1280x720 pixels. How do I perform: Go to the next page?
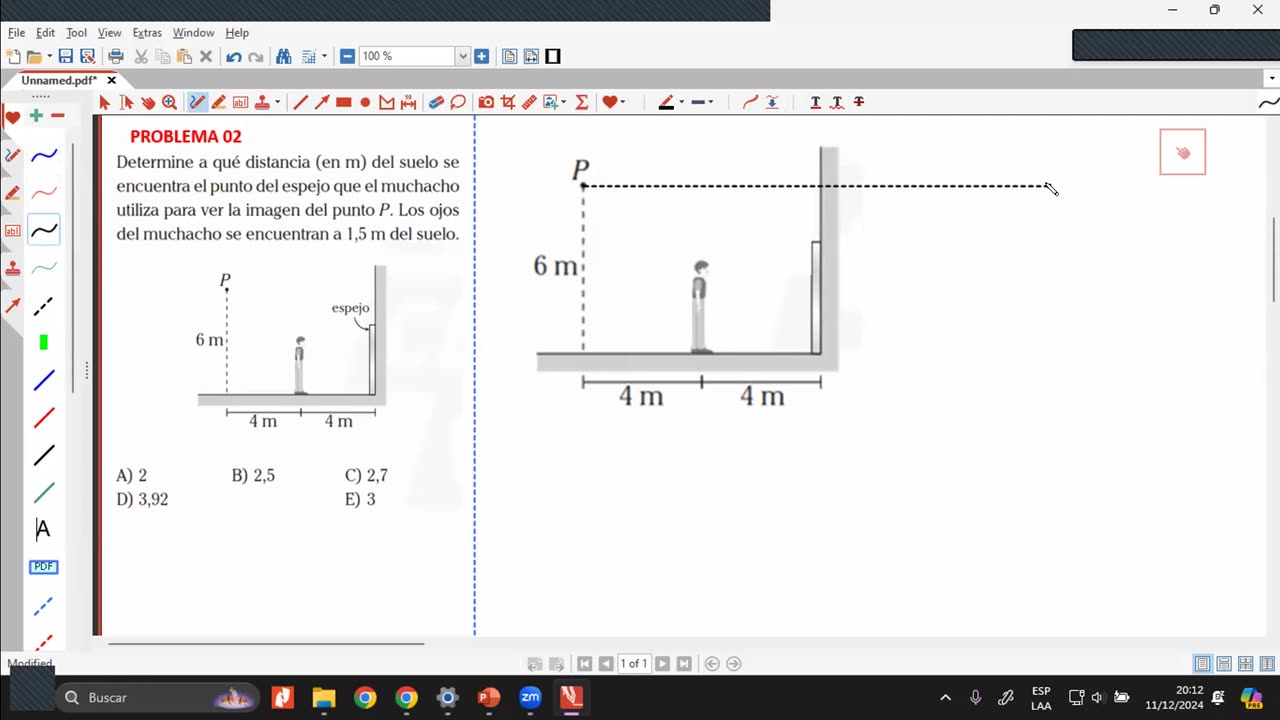[x=662, y=664]
